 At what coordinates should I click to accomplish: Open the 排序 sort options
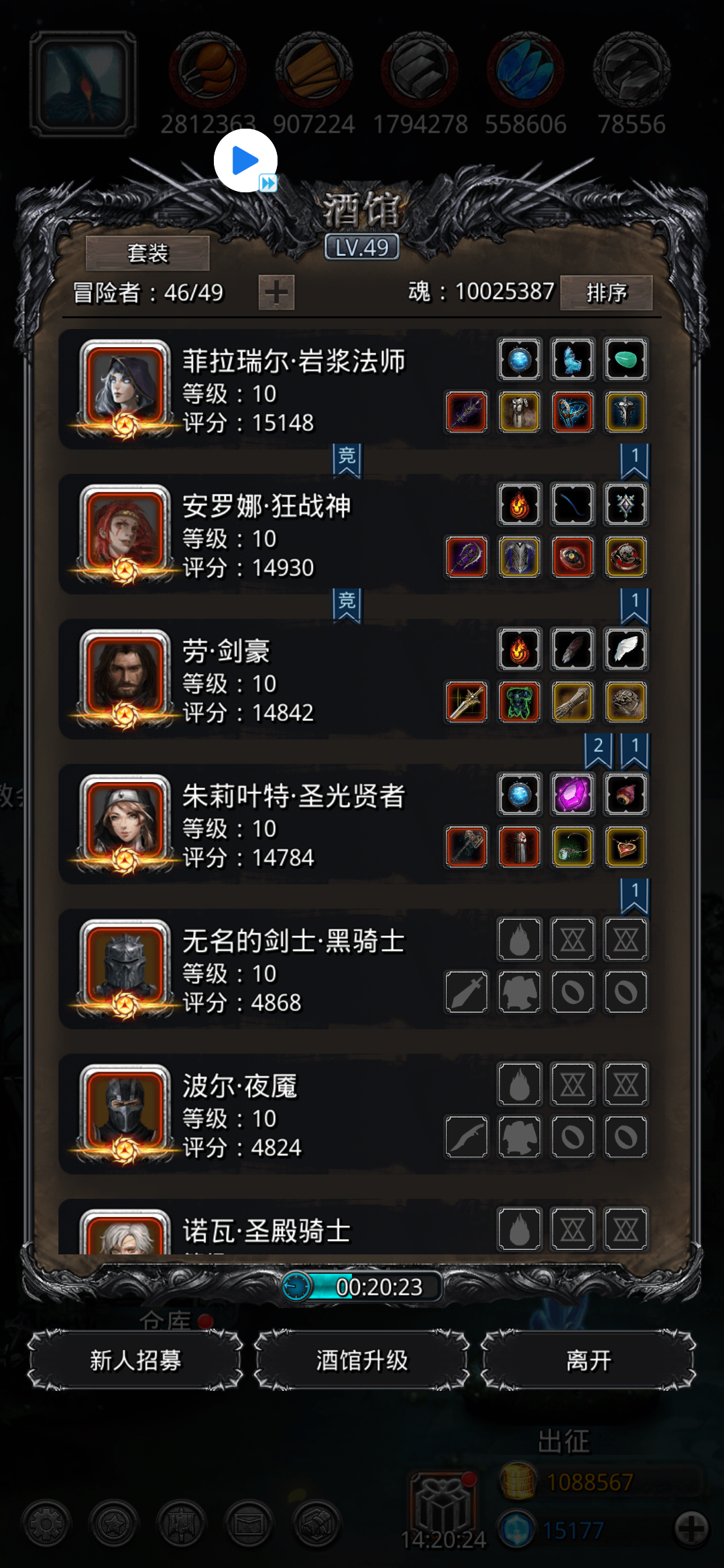(607, 293)
